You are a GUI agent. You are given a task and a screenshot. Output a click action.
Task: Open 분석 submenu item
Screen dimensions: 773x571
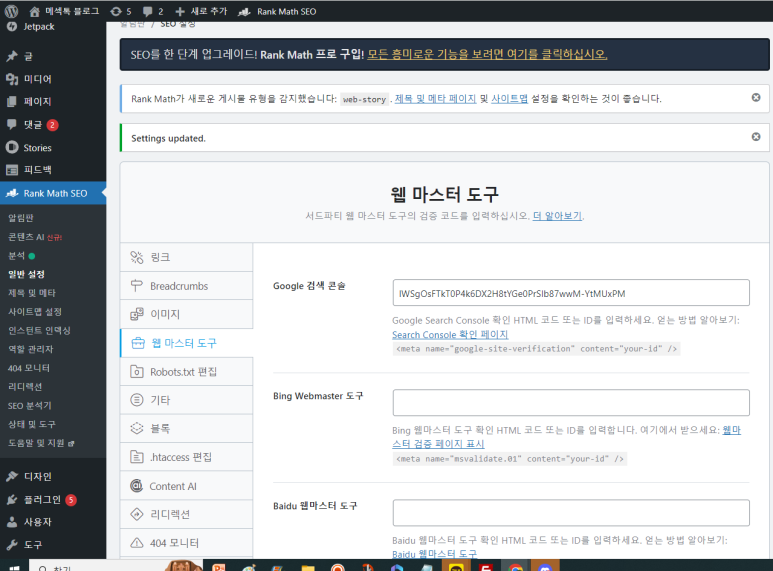click(x=21, y=255)
